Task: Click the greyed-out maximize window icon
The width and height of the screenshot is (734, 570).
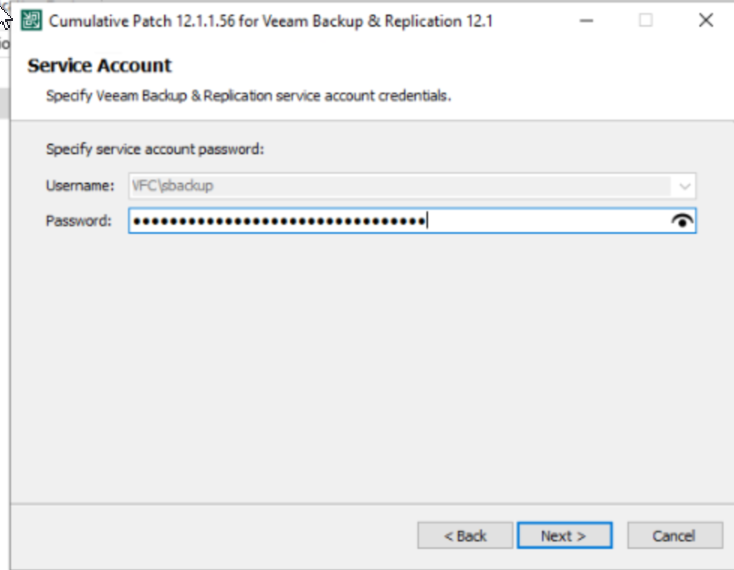Action: 646,21
